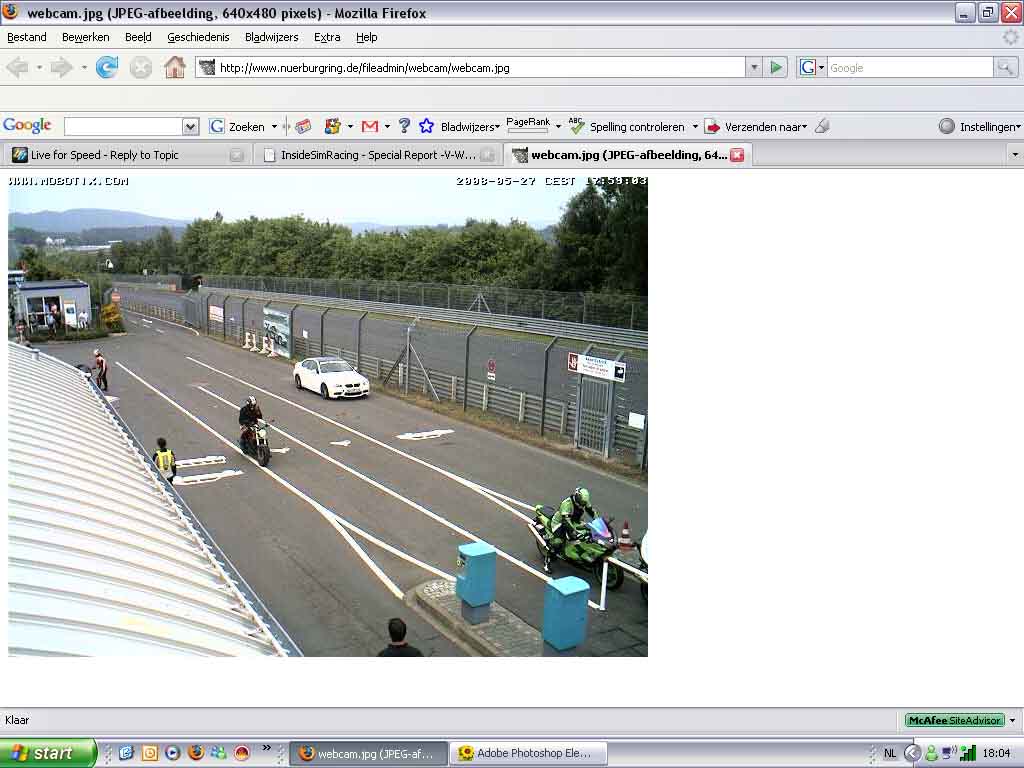The image size is (1024, 768).
Task: Open the Bewerken menu
Action: 86,37
